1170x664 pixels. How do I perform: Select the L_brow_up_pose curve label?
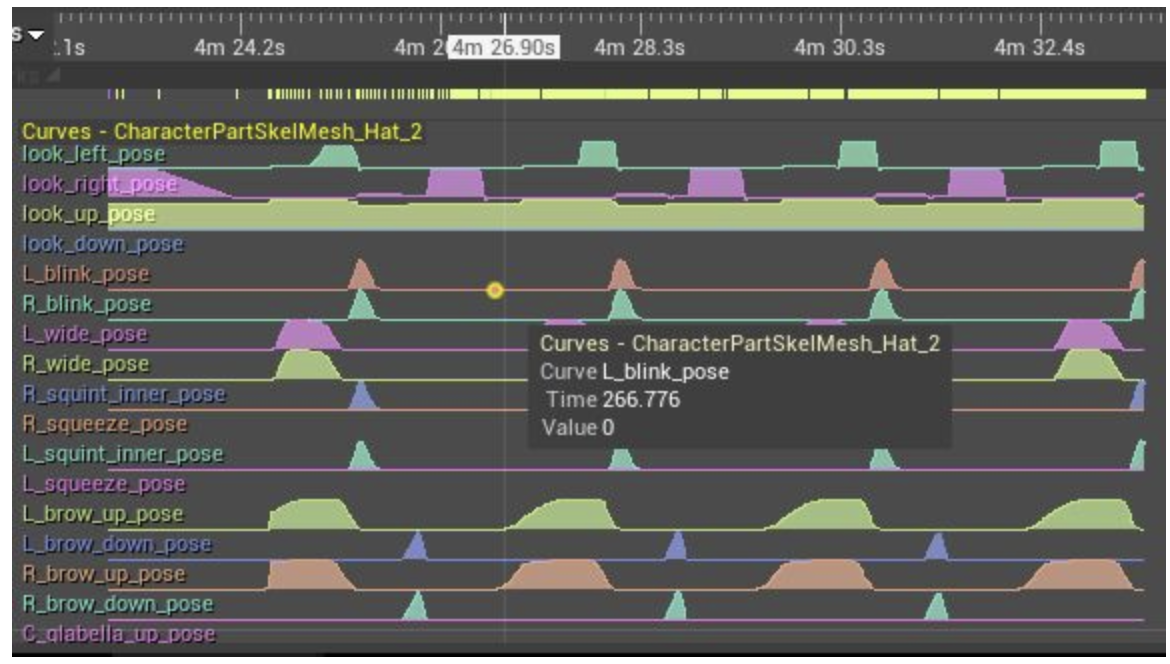click(103, 514)
